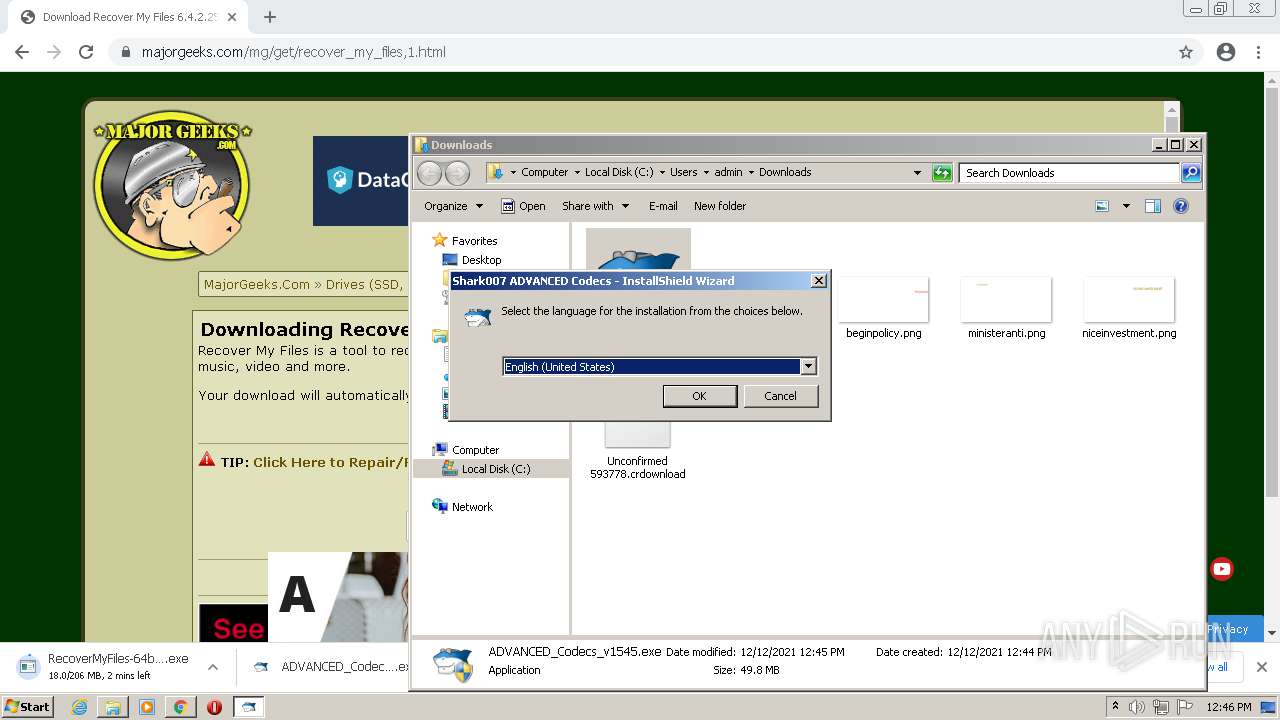Expand the address bar history dropdown

coord(917,172)
